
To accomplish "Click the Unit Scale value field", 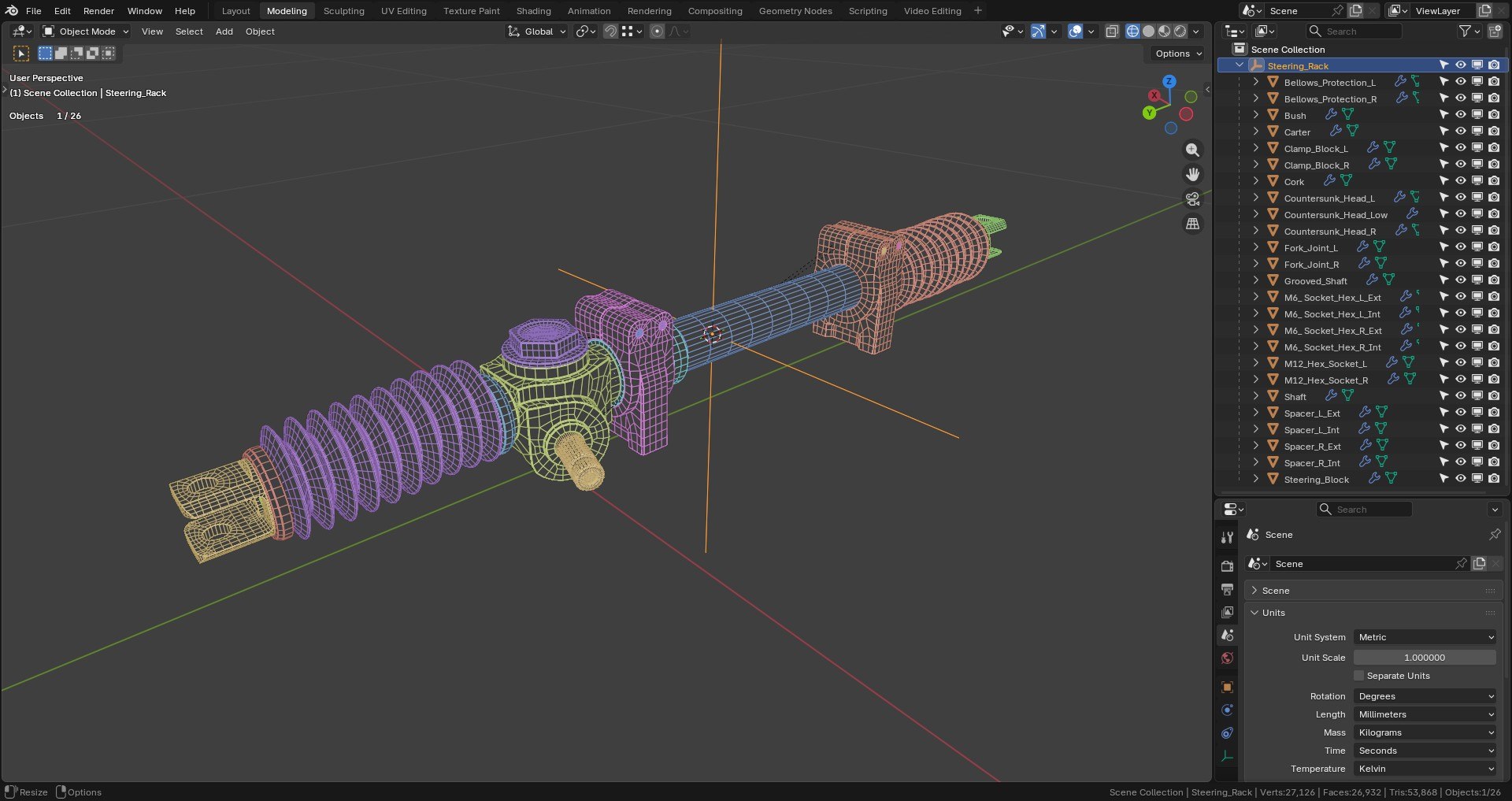I will [1425, 658].
